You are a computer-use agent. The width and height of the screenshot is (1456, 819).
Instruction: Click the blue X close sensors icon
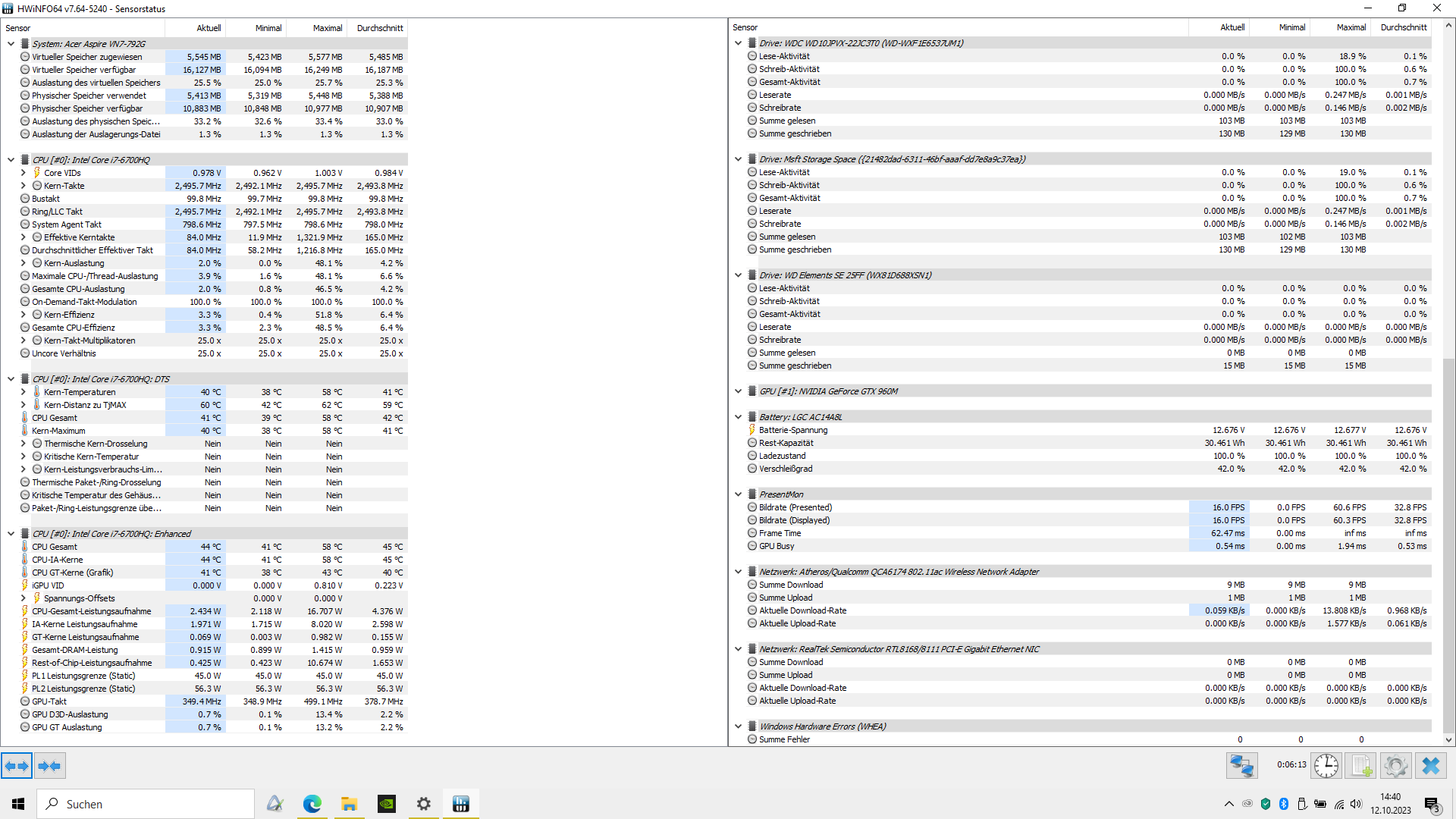(1431, 766)
